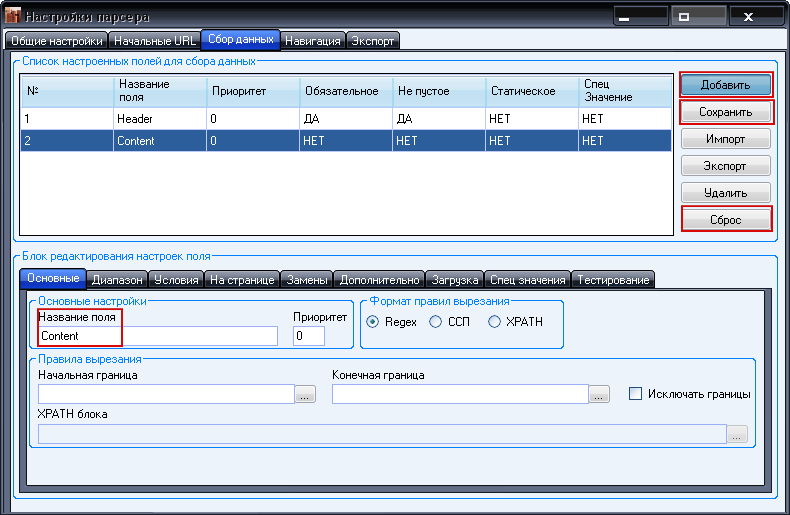The width and height of the screenshot is (790, 515).
Task: Click the Название поля input field
Action: point(157,336)
